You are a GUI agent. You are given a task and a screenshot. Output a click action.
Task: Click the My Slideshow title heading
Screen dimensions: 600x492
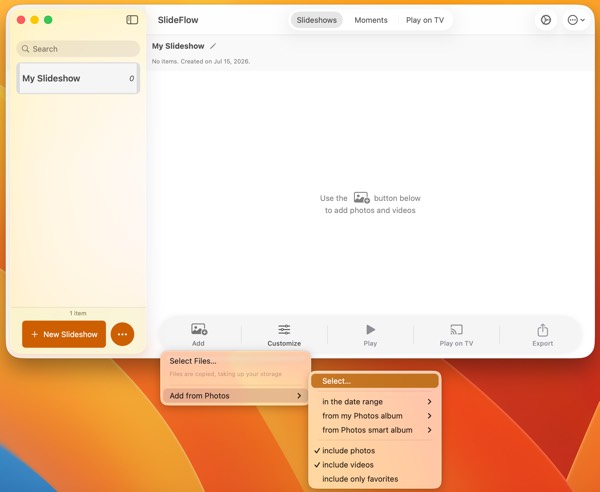pyautogui.click(x=178, y=46)
